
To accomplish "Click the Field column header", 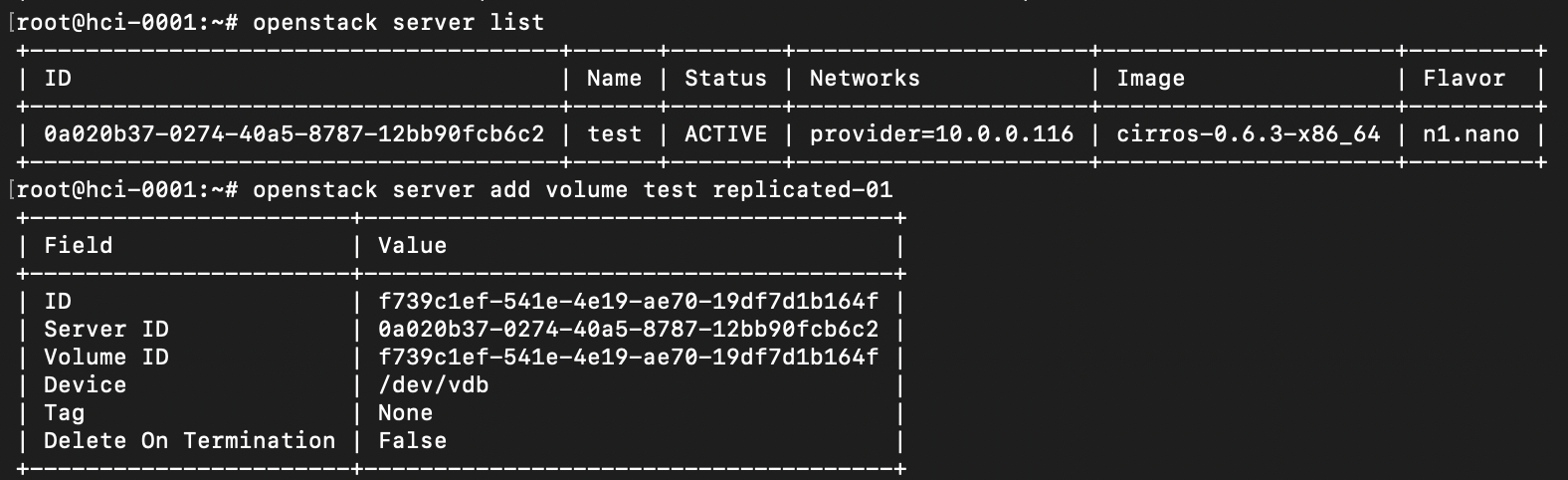I will pos(79,246).
